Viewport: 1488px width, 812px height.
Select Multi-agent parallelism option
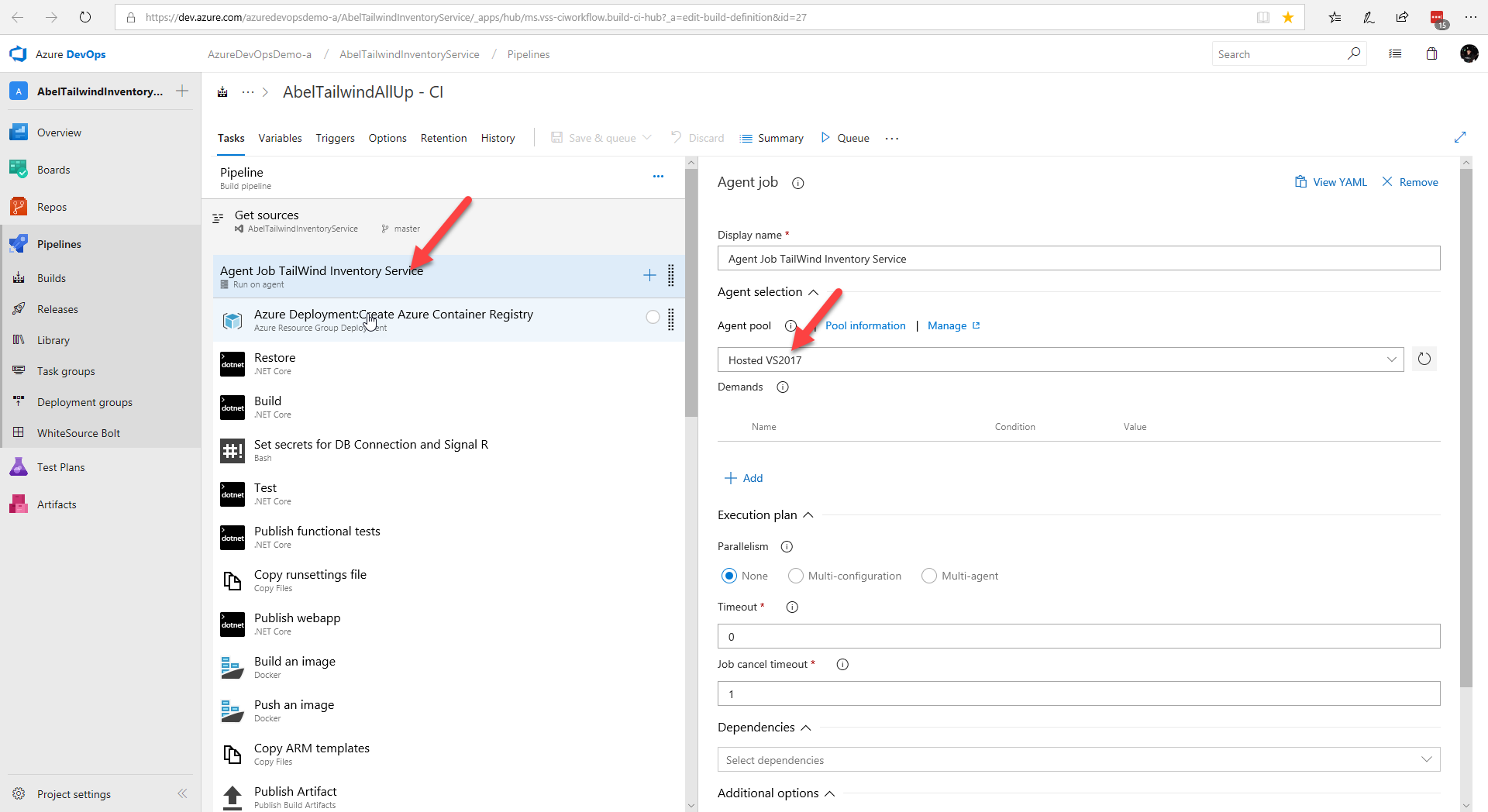point(929,576)
